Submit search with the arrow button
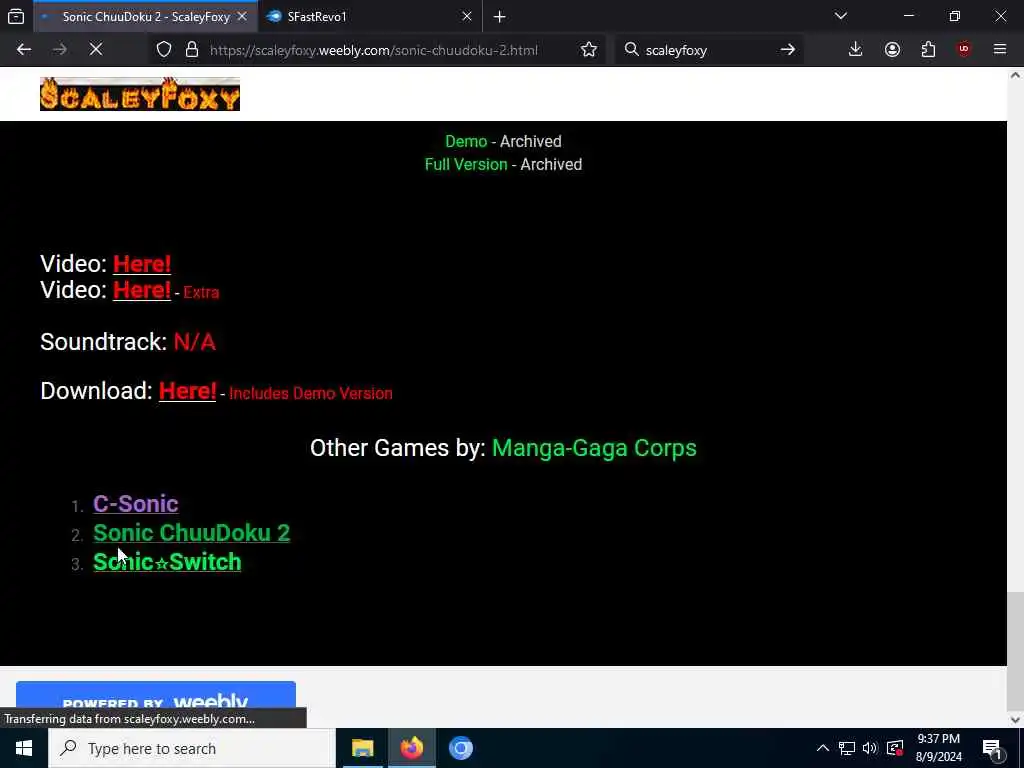 tap(788, 50)
